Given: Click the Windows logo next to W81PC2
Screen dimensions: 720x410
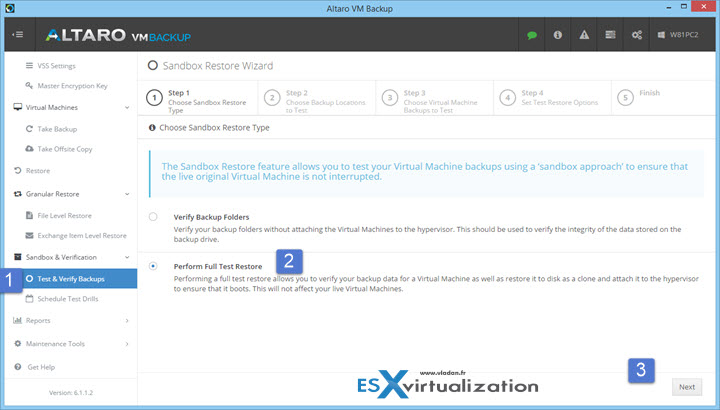Looking at the screenshot, I should pyautogui.click(x=661, y=35).
